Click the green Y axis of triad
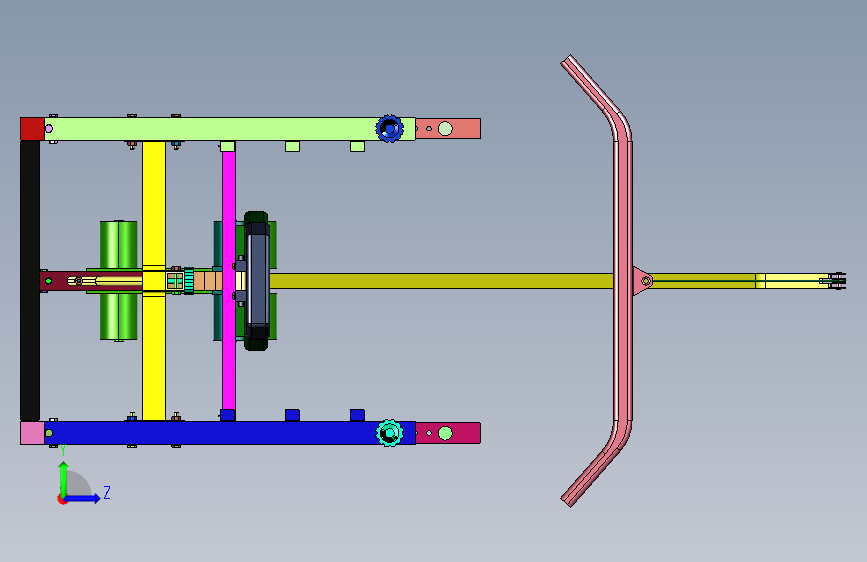Image resolution: width=867 pixels, height=562 pixels. (x=64, y=478)
